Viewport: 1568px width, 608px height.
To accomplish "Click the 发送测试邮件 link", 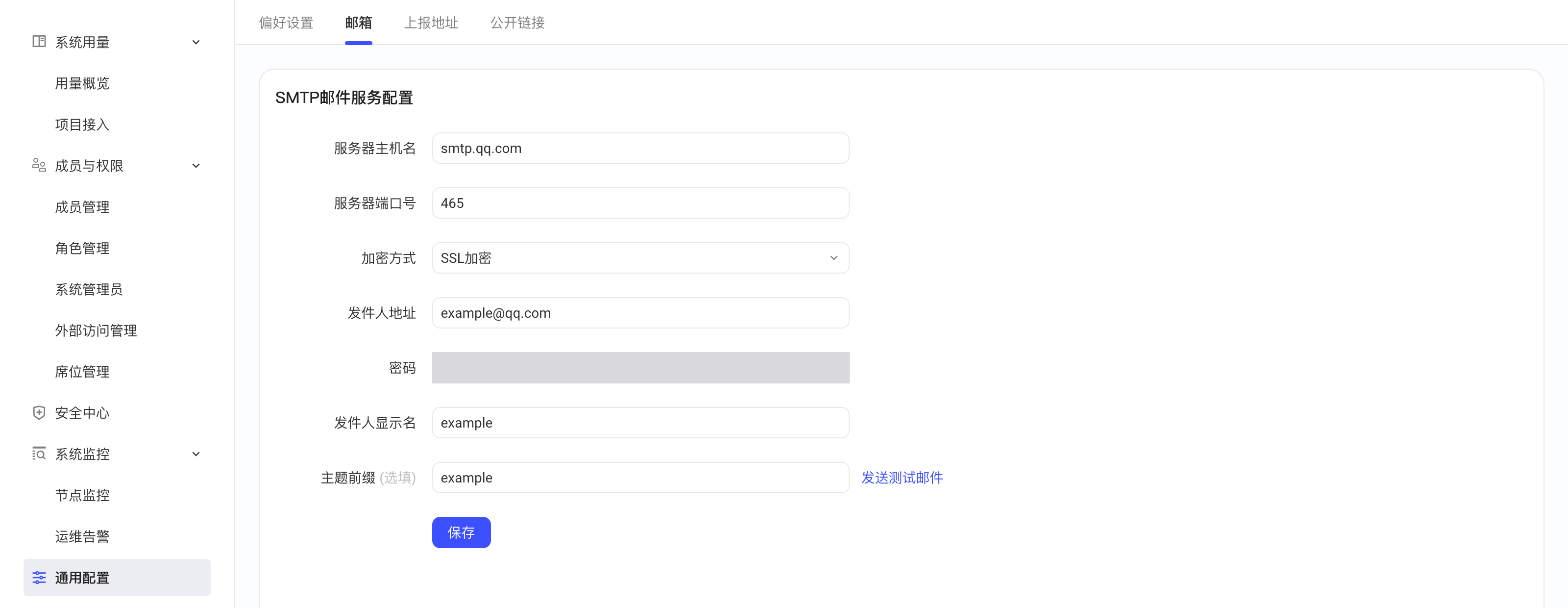I will pos(902,477).
